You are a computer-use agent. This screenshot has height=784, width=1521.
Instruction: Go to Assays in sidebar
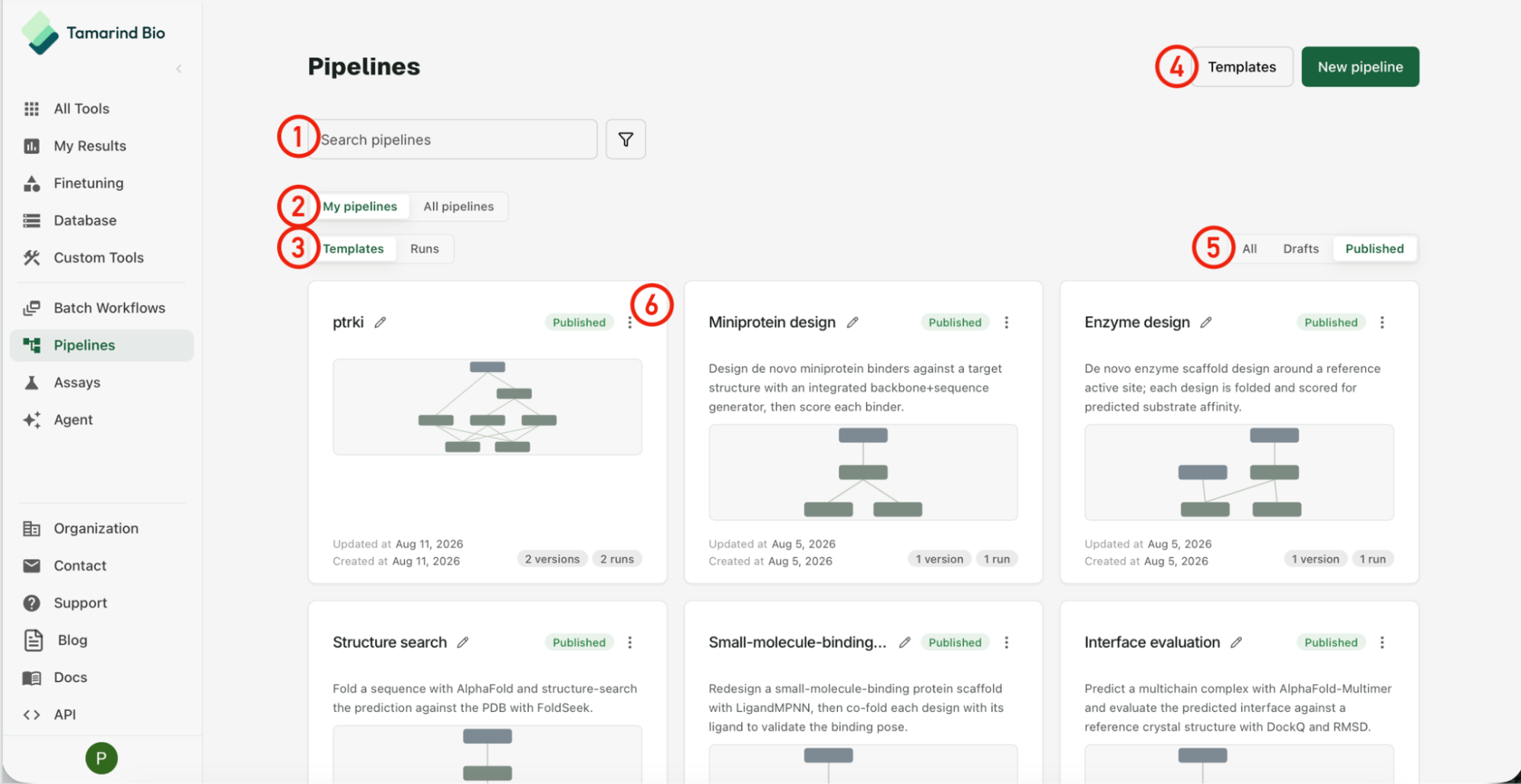click(x=102, y=382)
